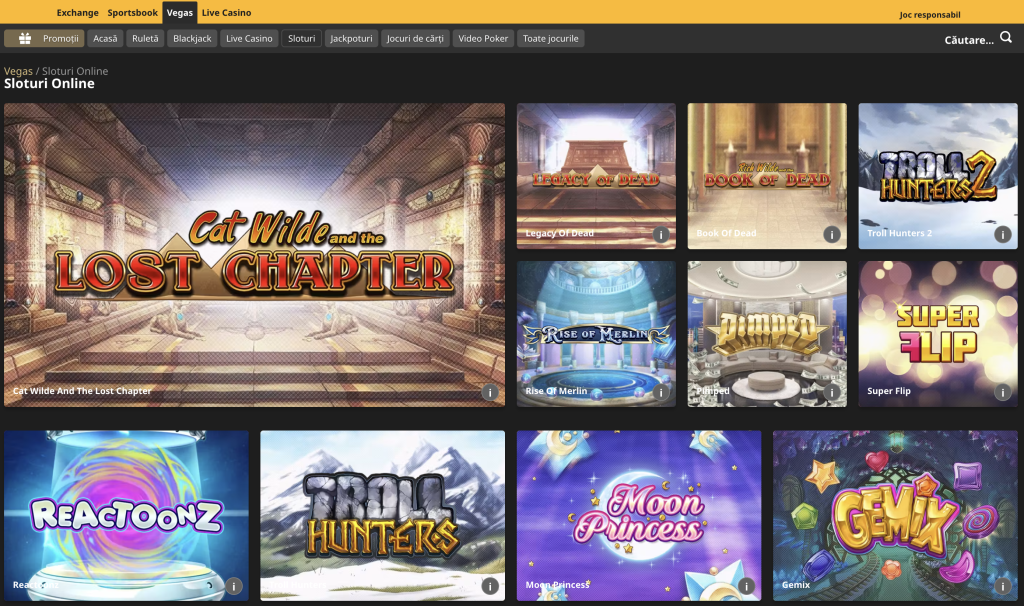Open Moon Princess info icon
1024x606 pixels.
click(746, 586)
